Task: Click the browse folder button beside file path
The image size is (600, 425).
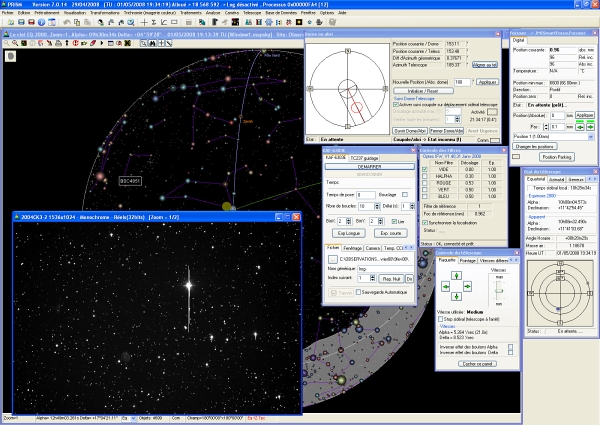Action: click(x=332, y=259)
